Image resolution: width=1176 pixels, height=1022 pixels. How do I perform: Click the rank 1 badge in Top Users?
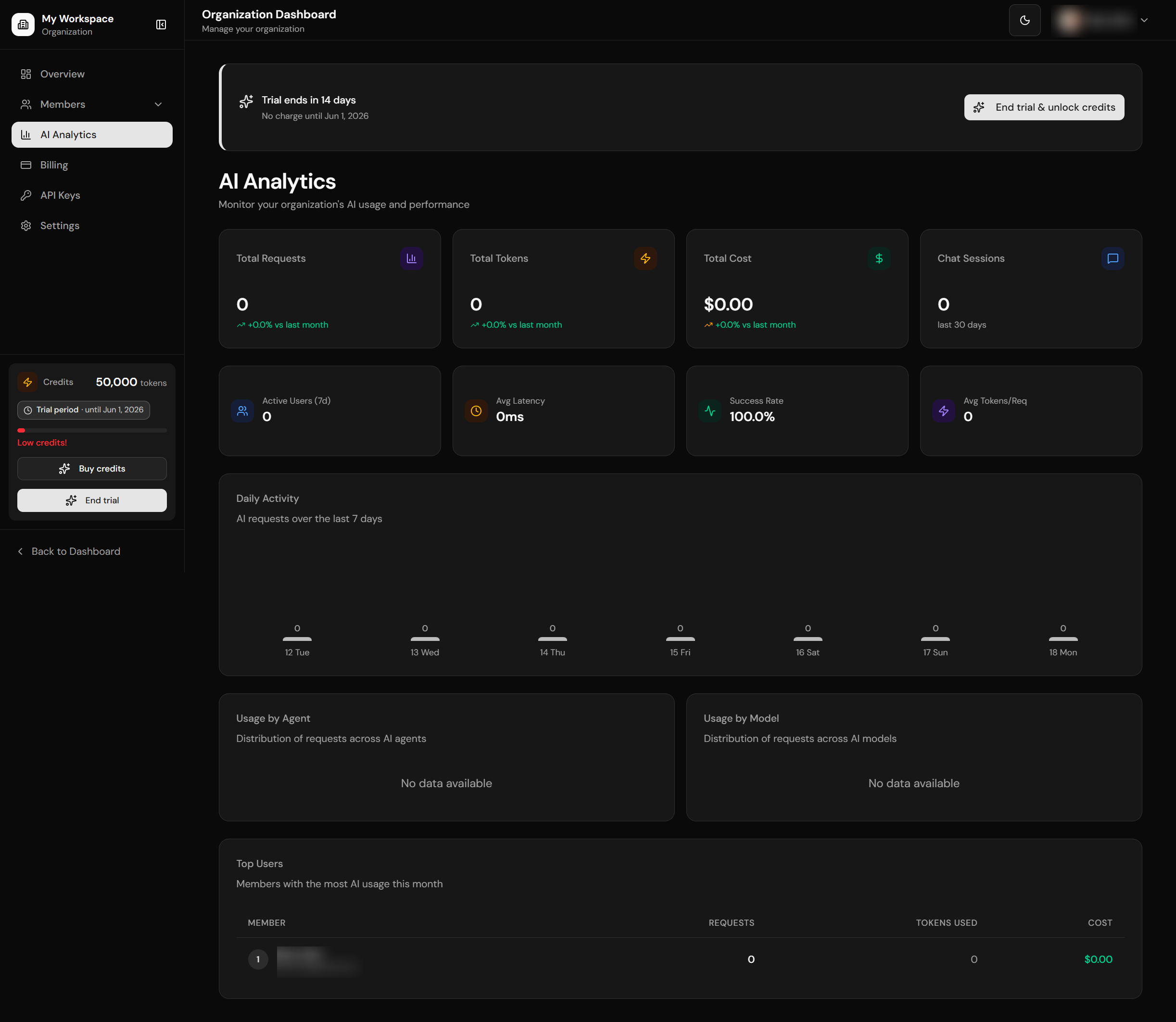tap(258, 959)
